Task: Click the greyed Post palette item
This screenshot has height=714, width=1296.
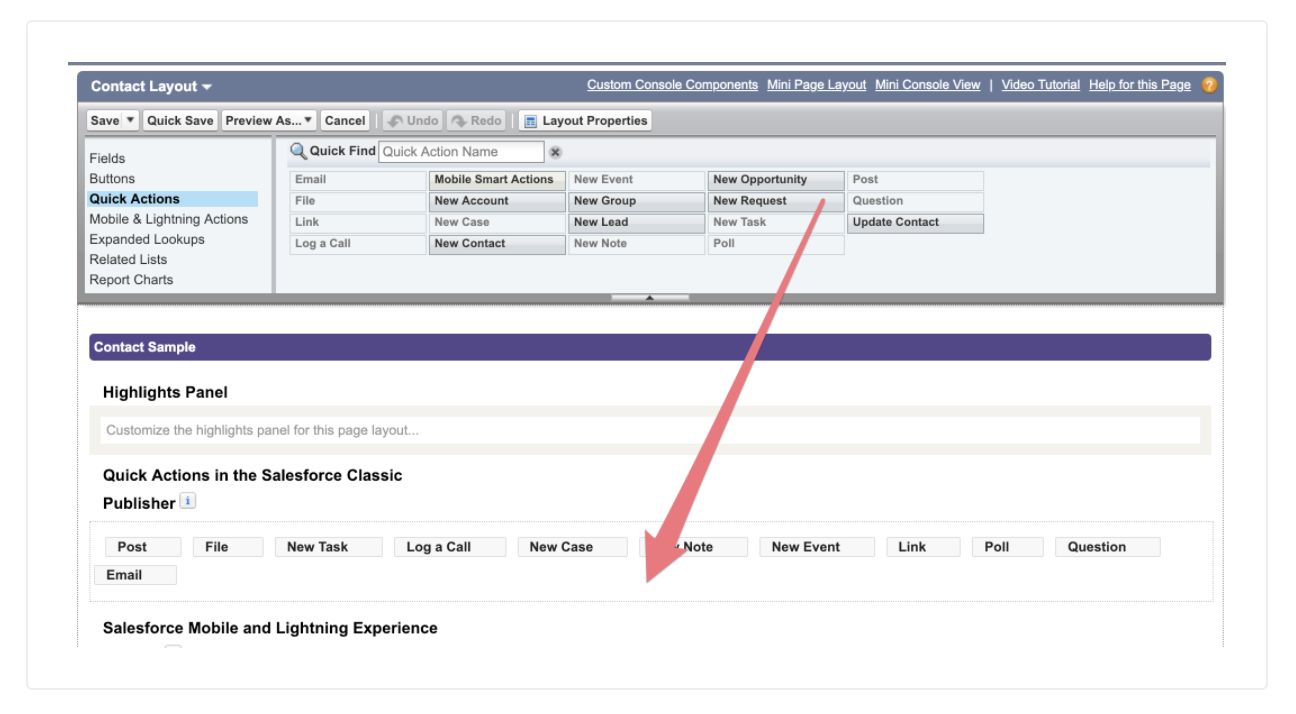Action: tap(916, 180)
